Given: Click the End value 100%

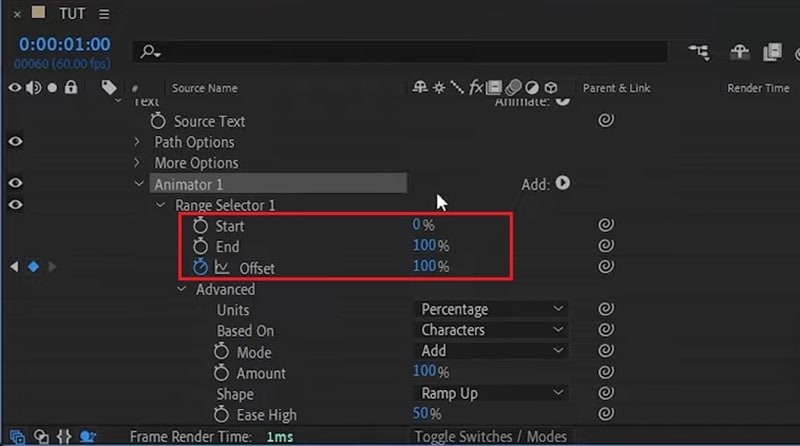Looking at the screenshot, I should [431, 245].
